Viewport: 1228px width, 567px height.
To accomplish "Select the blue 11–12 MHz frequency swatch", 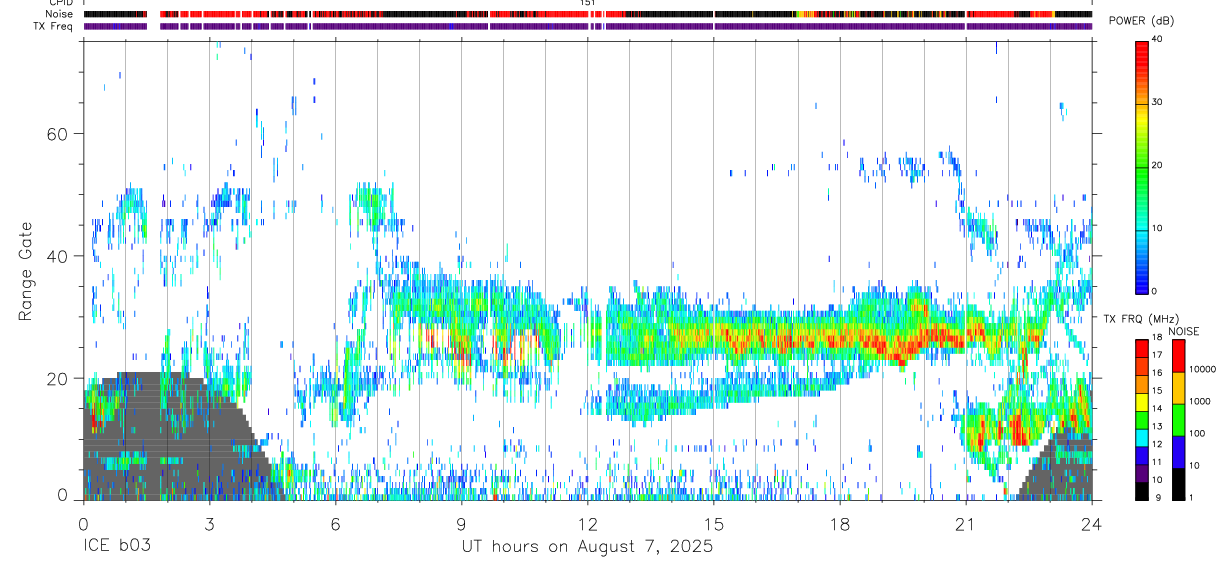I will pyautogui.click(x=1141, y=456).
